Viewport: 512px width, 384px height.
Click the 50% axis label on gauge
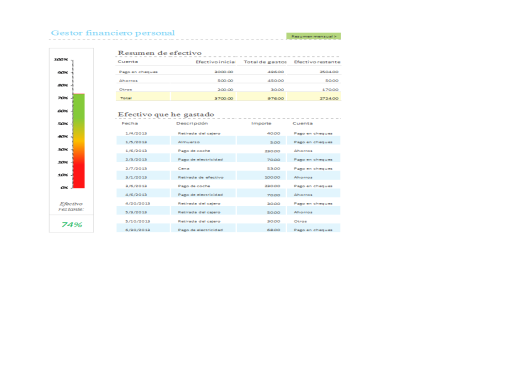[63, 123]
